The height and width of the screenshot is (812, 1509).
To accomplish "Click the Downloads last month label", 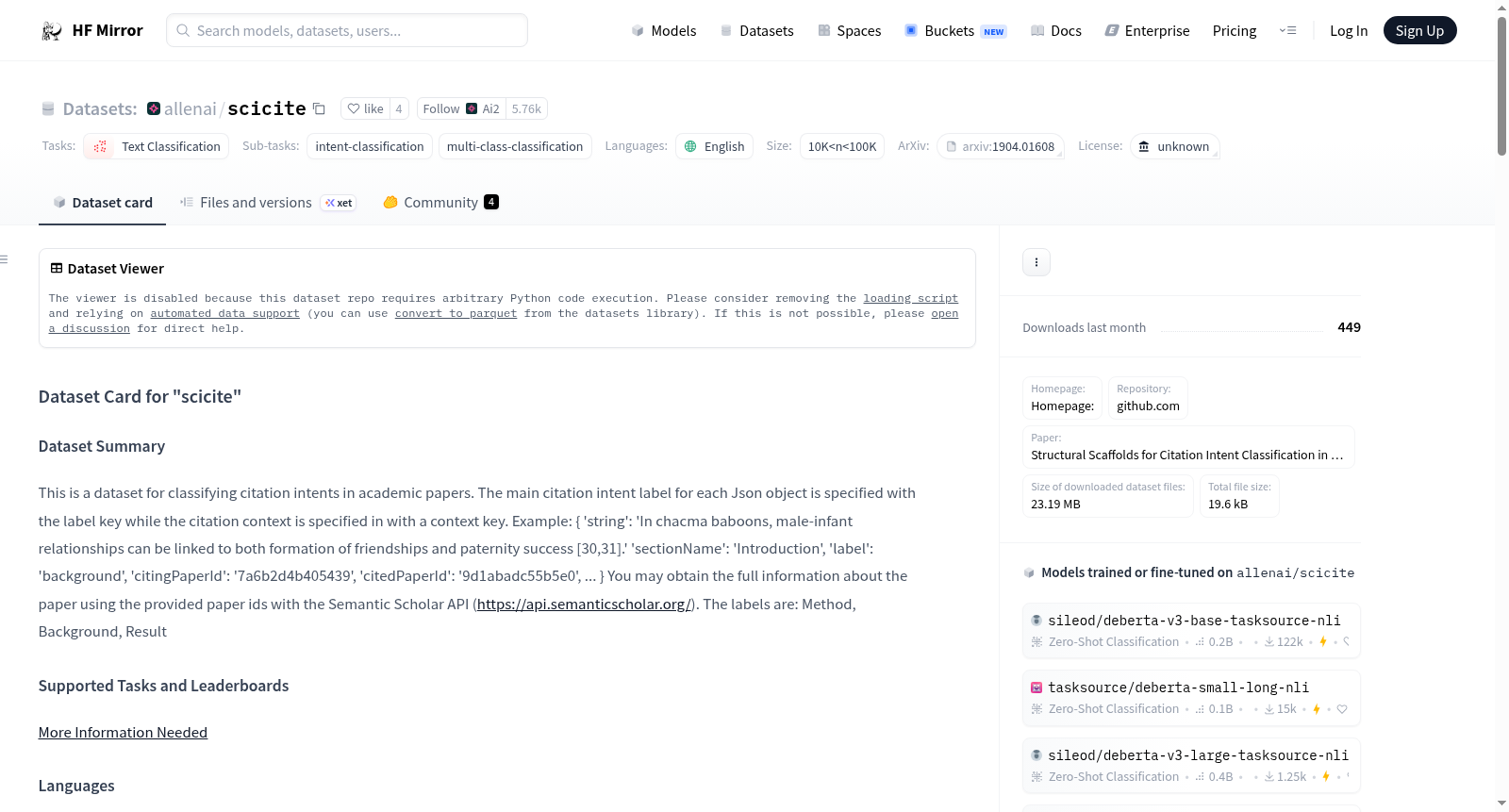I will click(x=1084, y=327).
